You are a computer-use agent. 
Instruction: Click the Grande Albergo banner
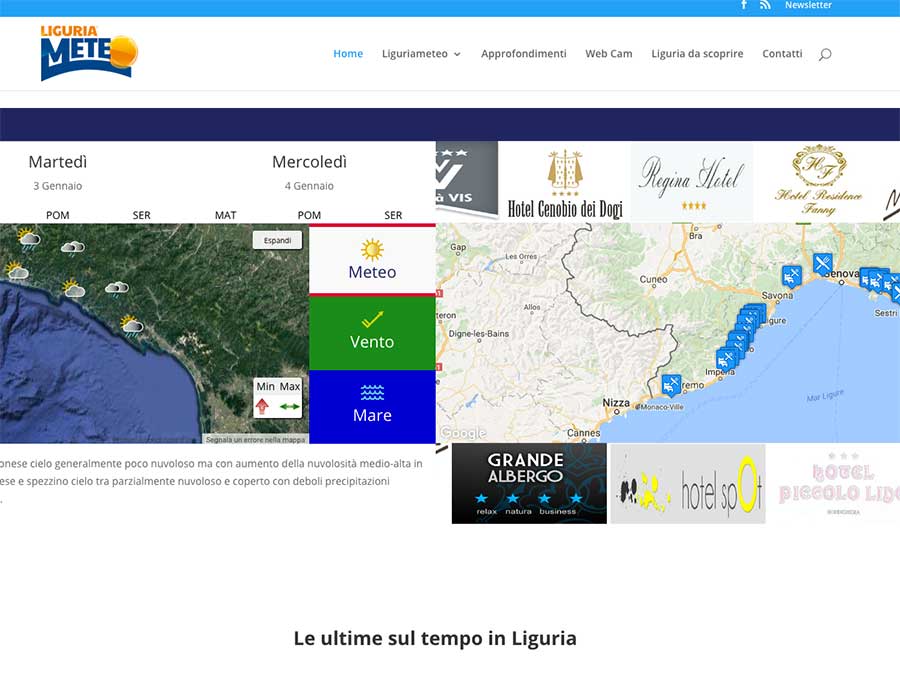(x=529, y=484)
